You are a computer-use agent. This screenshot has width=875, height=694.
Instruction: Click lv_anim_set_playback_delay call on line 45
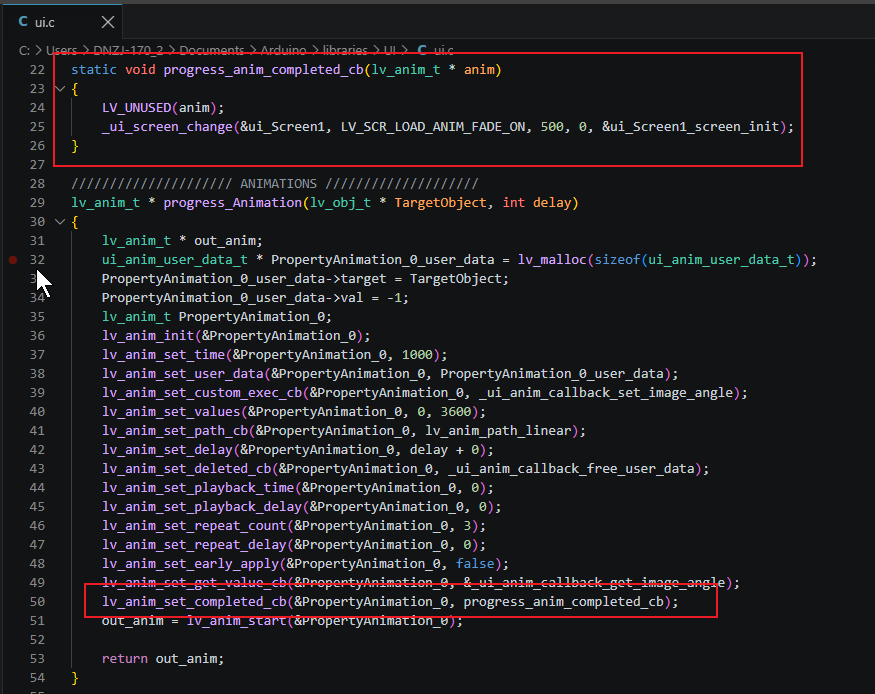click(x=201, y=507)
